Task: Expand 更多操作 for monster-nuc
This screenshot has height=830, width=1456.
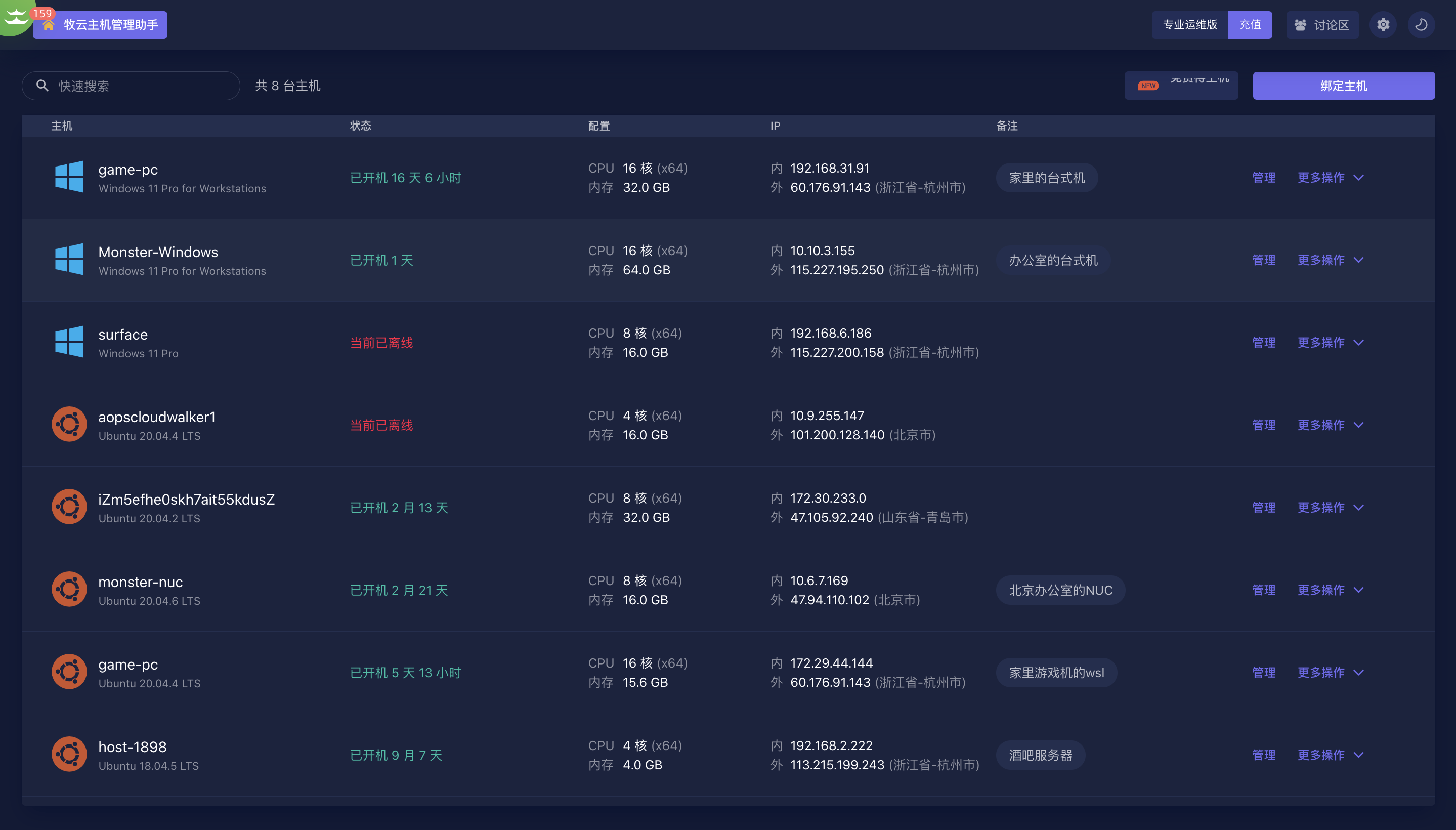Action: [1331, 590]
